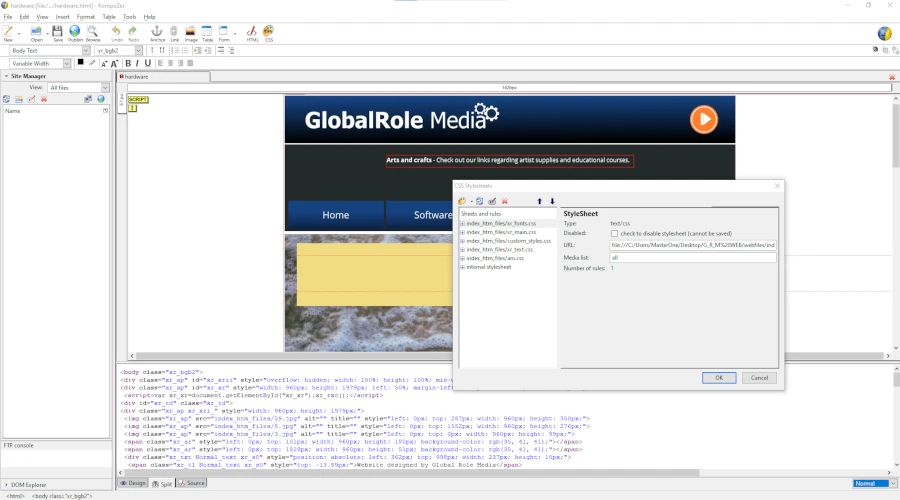
Task: Click the stylesheet URL field
Action: tap(693, 245)
